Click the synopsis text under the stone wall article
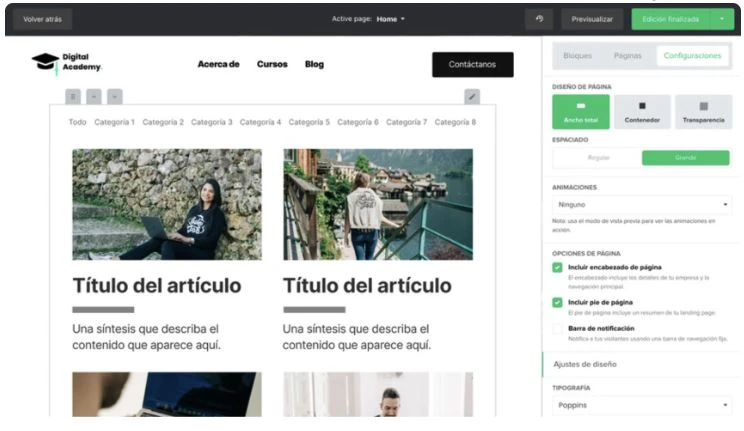The width and height of the screenshot is (744, 431). click(146, 337)
